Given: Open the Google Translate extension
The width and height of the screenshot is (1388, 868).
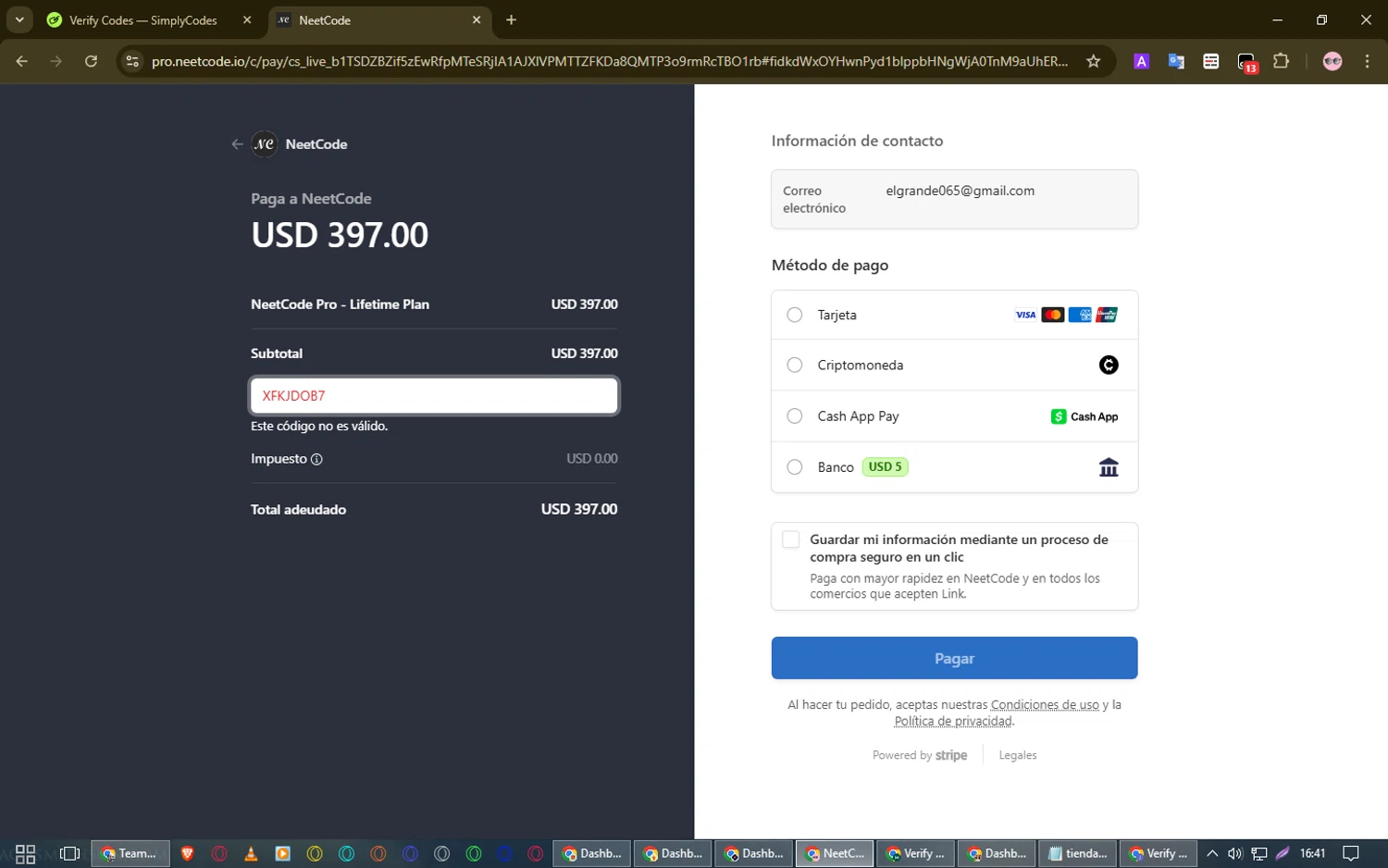Looking at the screenshot, I should click(1176, 61).
